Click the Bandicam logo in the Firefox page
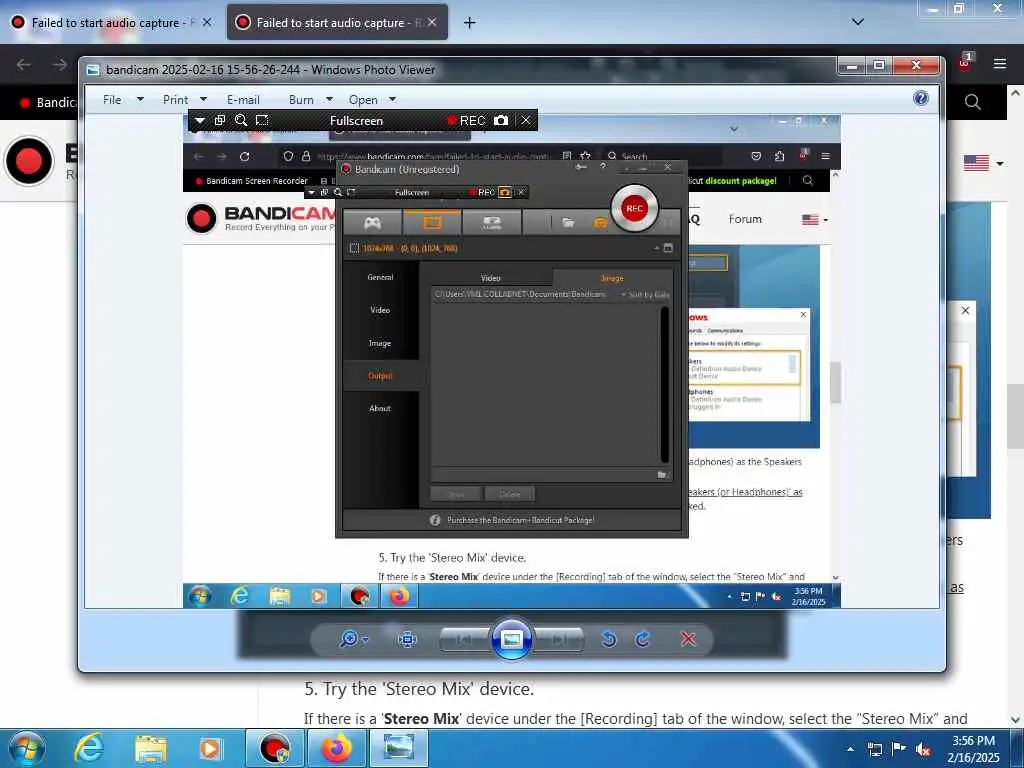Image resolution: width=1024 pixels, height=768 pixels. [x=29, y=161]
